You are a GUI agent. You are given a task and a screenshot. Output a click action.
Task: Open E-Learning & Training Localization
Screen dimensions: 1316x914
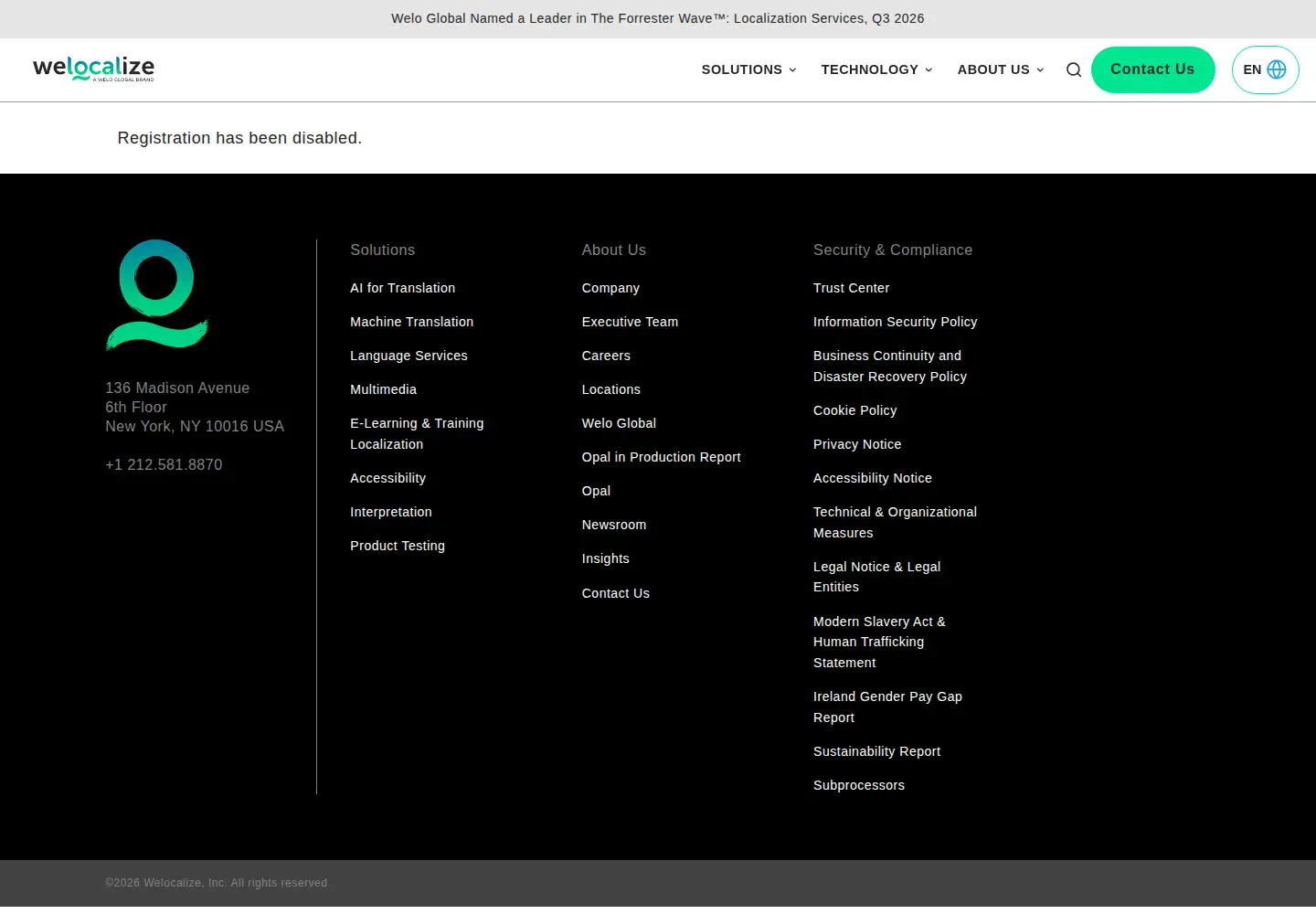point(417,433)
